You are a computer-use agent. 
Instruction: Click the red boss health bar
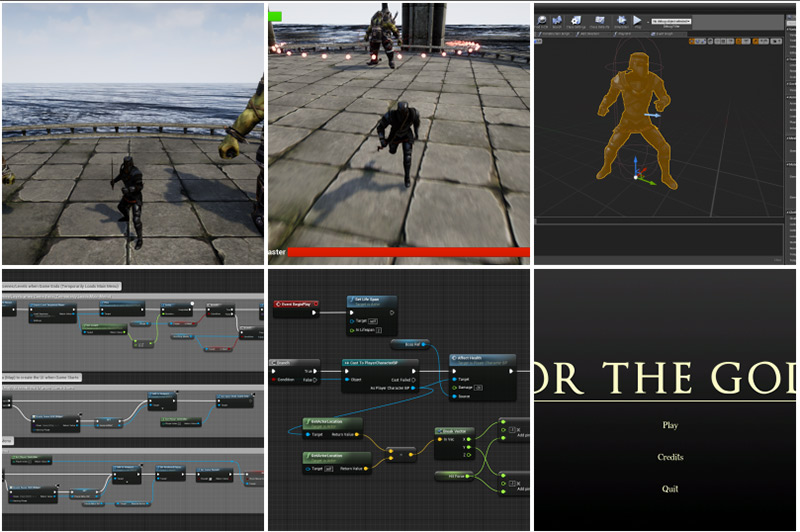pos(409,252)
